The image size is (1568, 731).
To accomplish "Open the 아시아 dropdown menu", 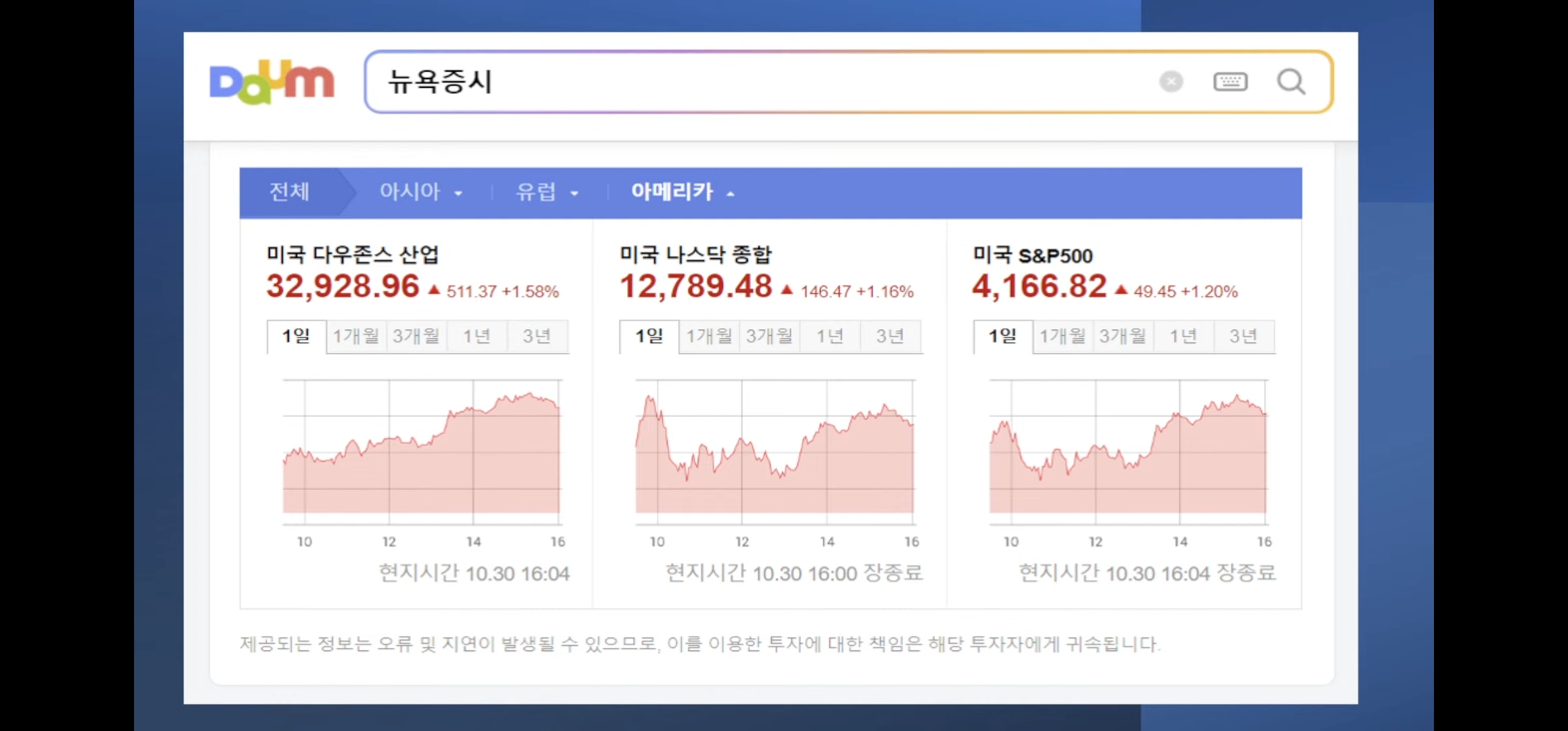I will point(421,192).
